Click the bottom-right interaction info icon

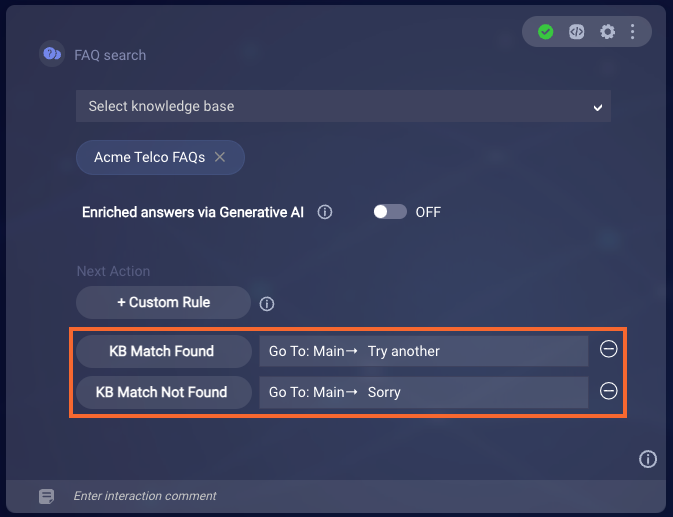point(648,459)
